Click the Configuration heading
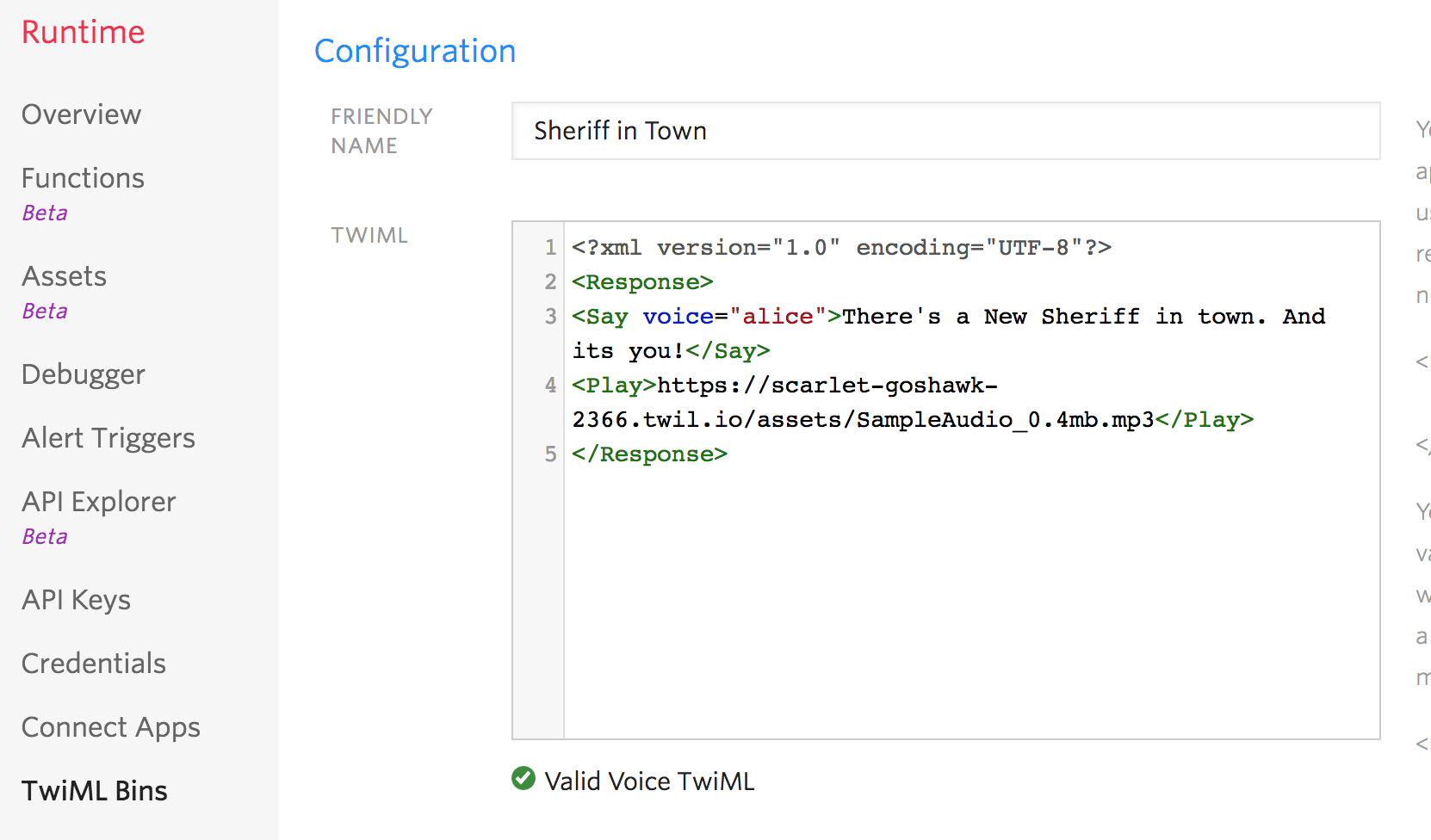The image size is (1431, 840). (x=414, y=51)
